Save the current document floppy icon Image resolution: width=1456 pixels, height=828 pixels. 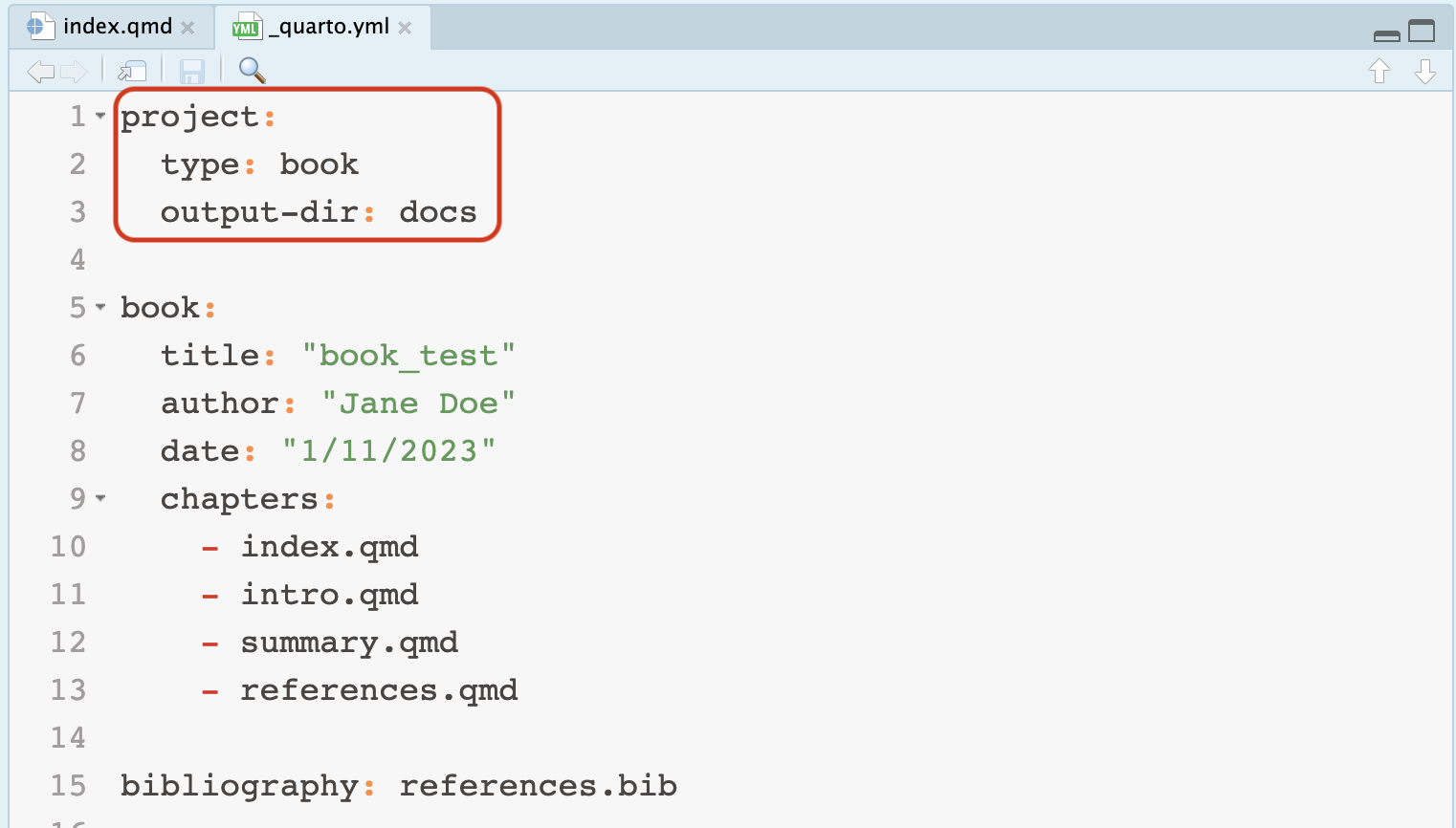pyautogui.click(x=192, y=71)
